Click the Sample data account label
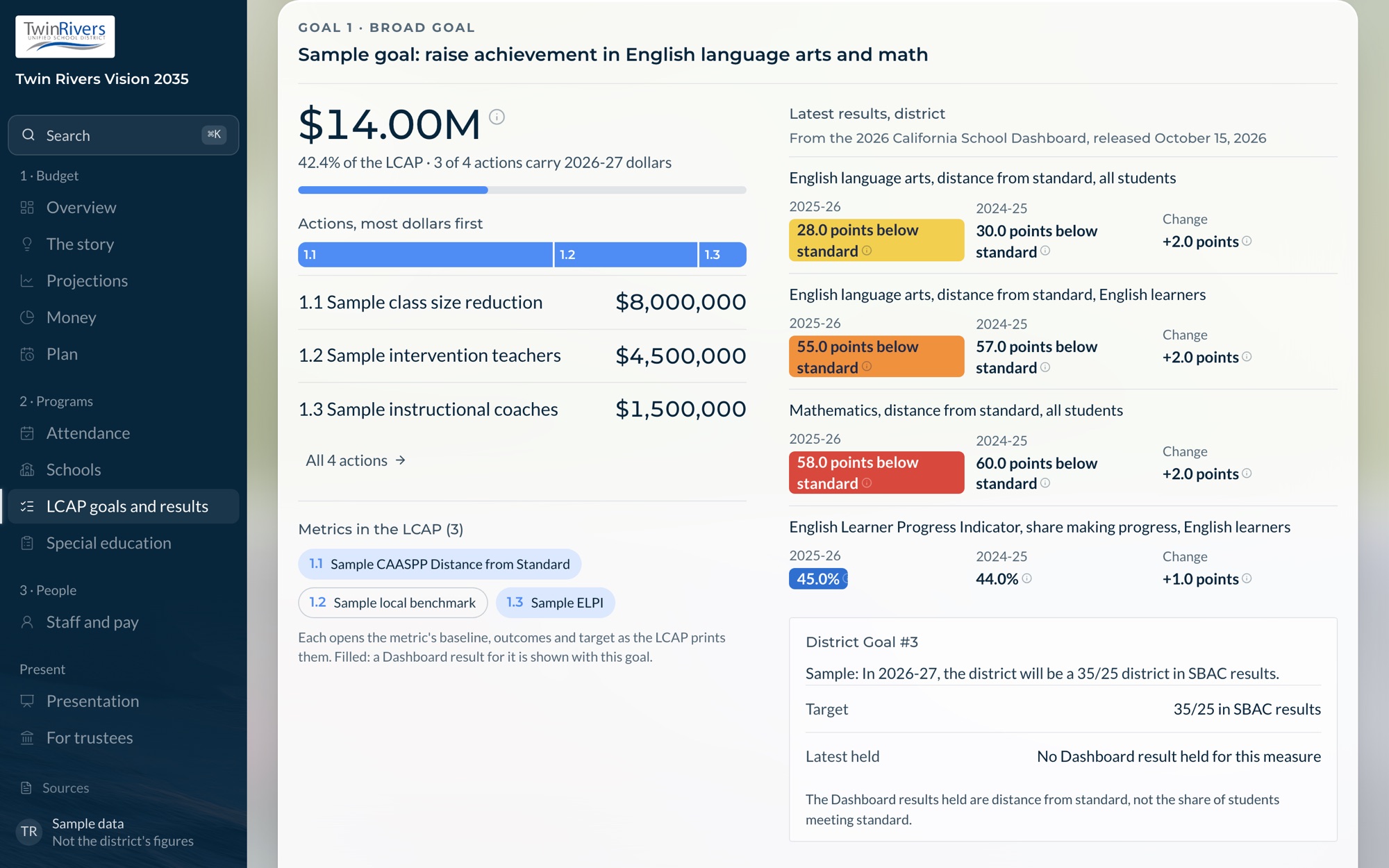1389x868 pixels. (x=88, y=824)
